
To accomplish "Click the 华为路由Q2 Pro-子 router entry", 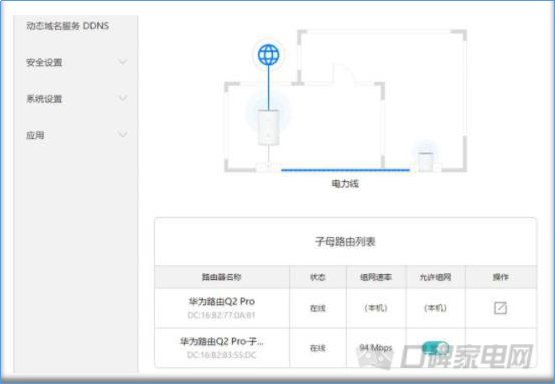I will click(x=222, y=342).
